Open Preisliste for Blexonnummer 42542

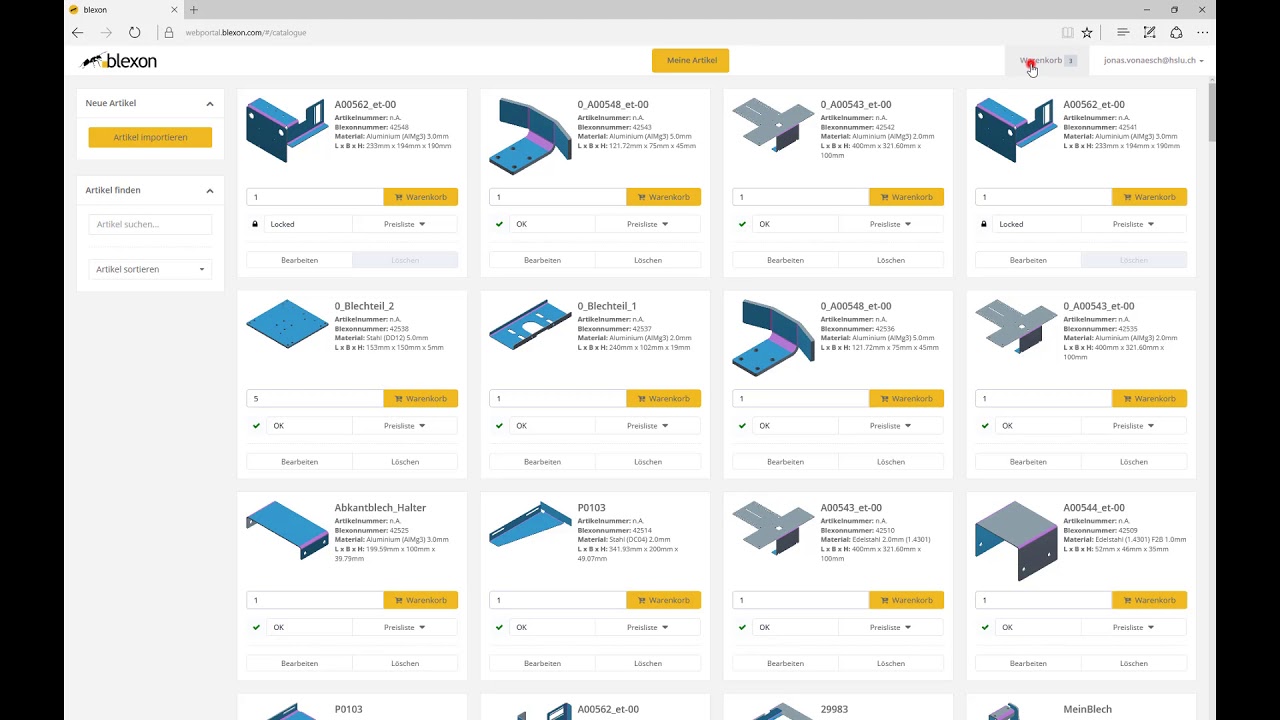tap(891, 224)
